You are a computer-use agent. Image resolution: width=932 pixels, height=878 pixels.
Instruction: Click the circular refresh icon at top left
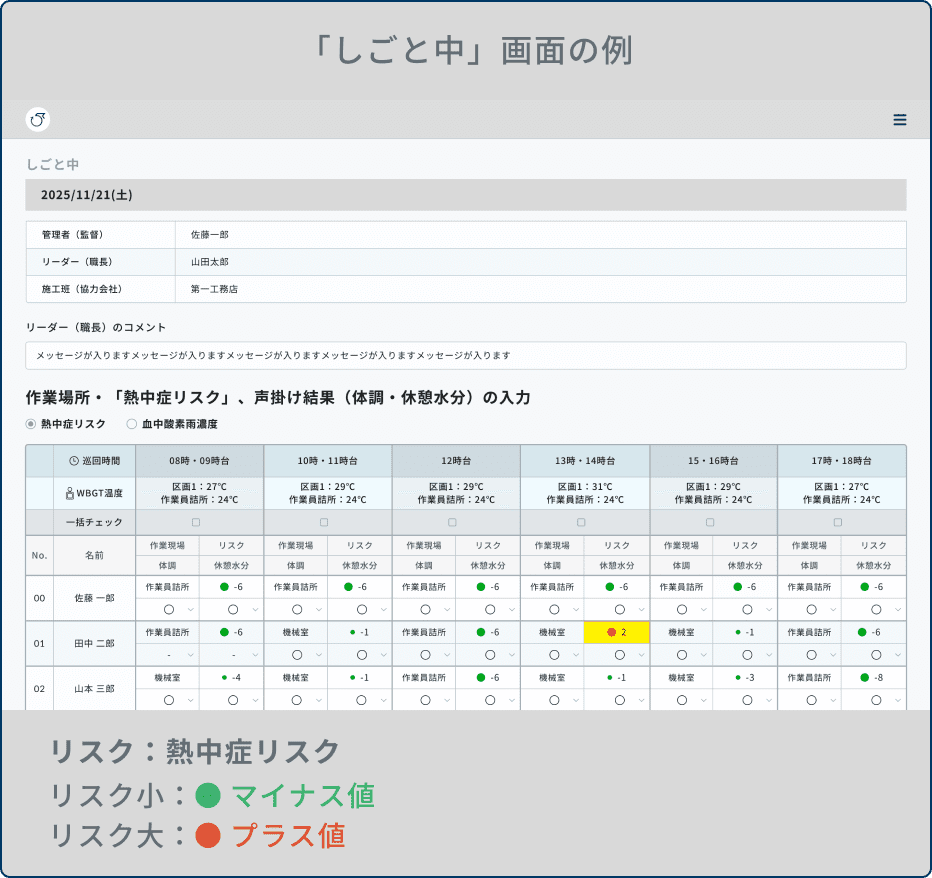tap(37, 120)
